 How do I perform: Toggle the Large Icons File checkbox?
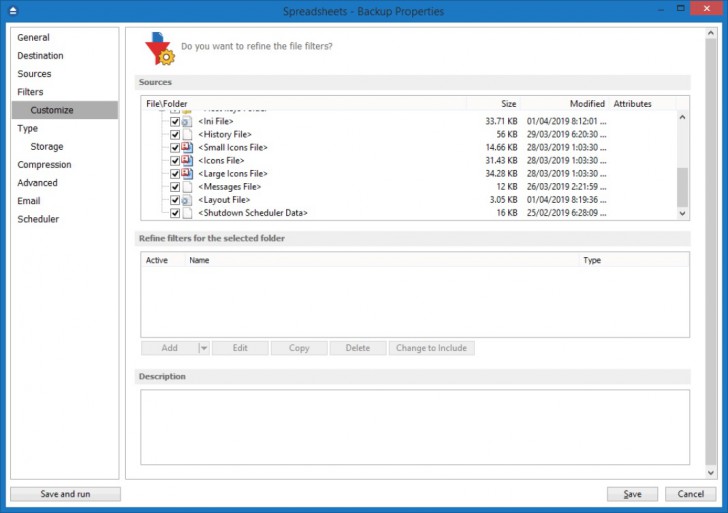click(175, 174)
